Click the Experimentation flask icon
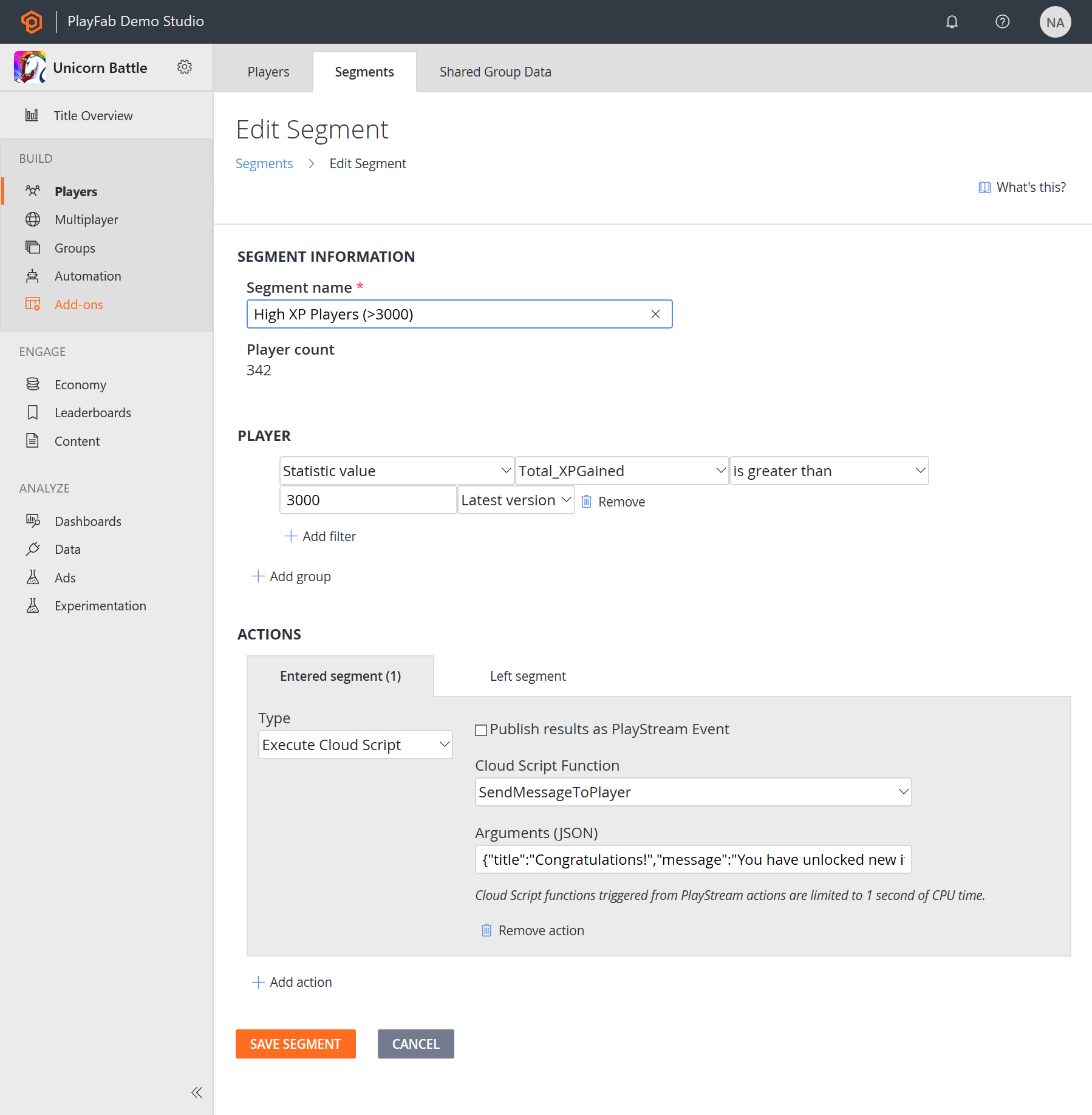This screenshot has width=1092, height=1115. point(33,605)
